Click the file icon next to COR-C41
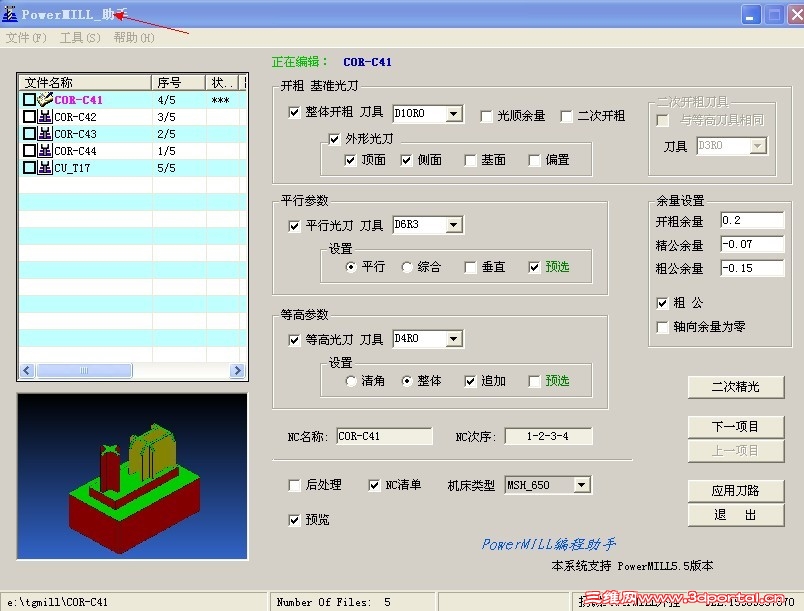 pyautogui.click(x=45, y=99)
